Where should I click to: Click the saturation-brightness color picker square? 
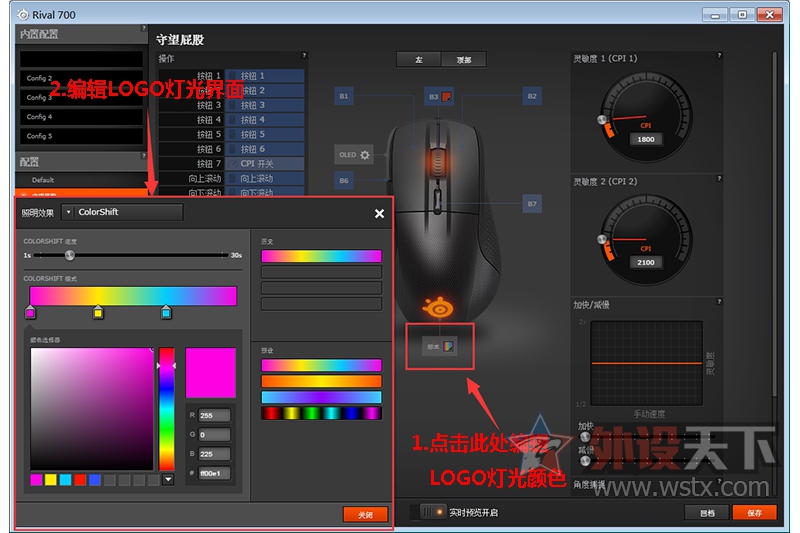click(x=92, y=409)
